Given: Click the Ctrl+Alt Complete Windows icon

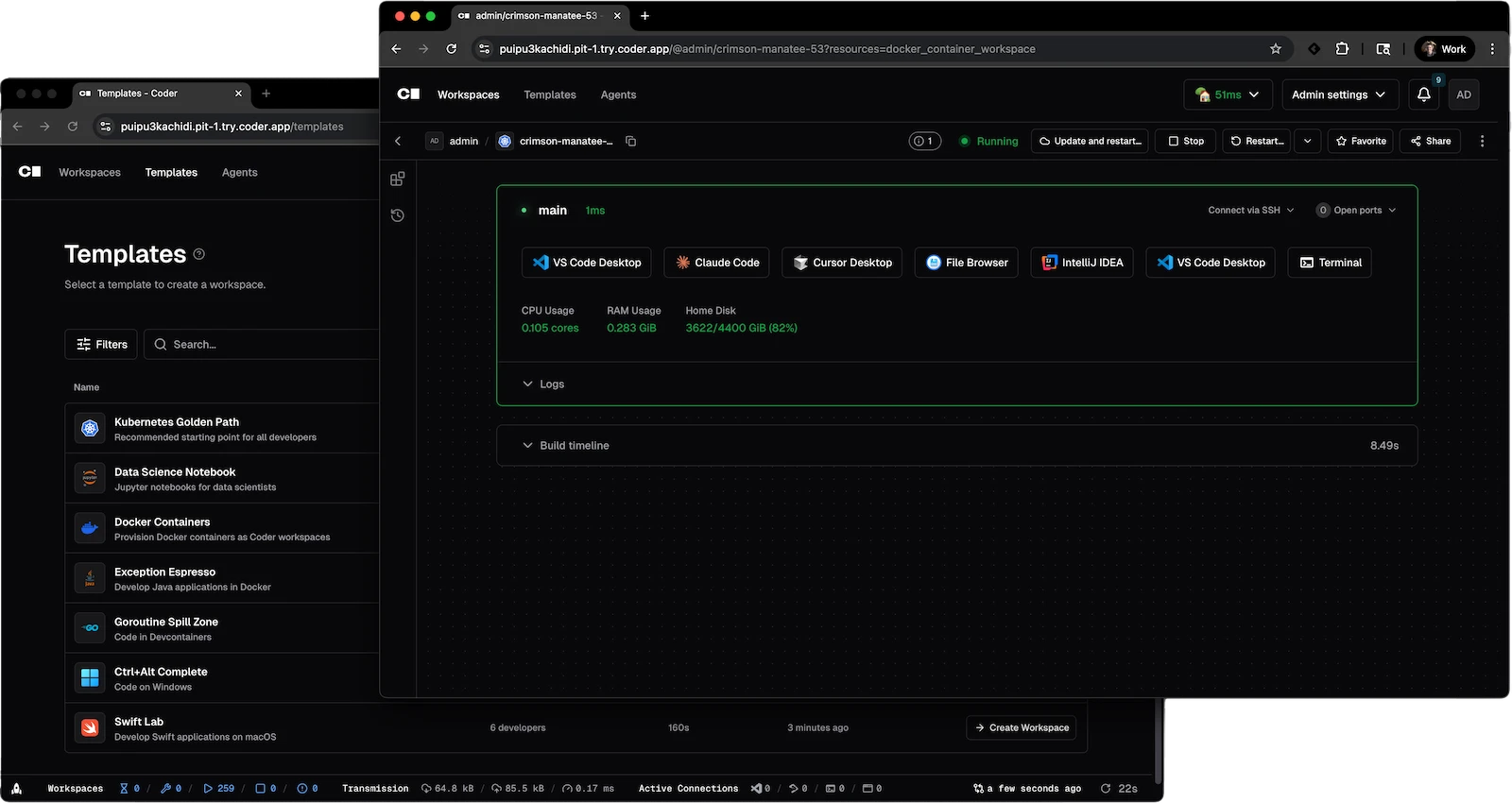Looking at the screenshot, I should pyautogui.click(x=90, y=678).
